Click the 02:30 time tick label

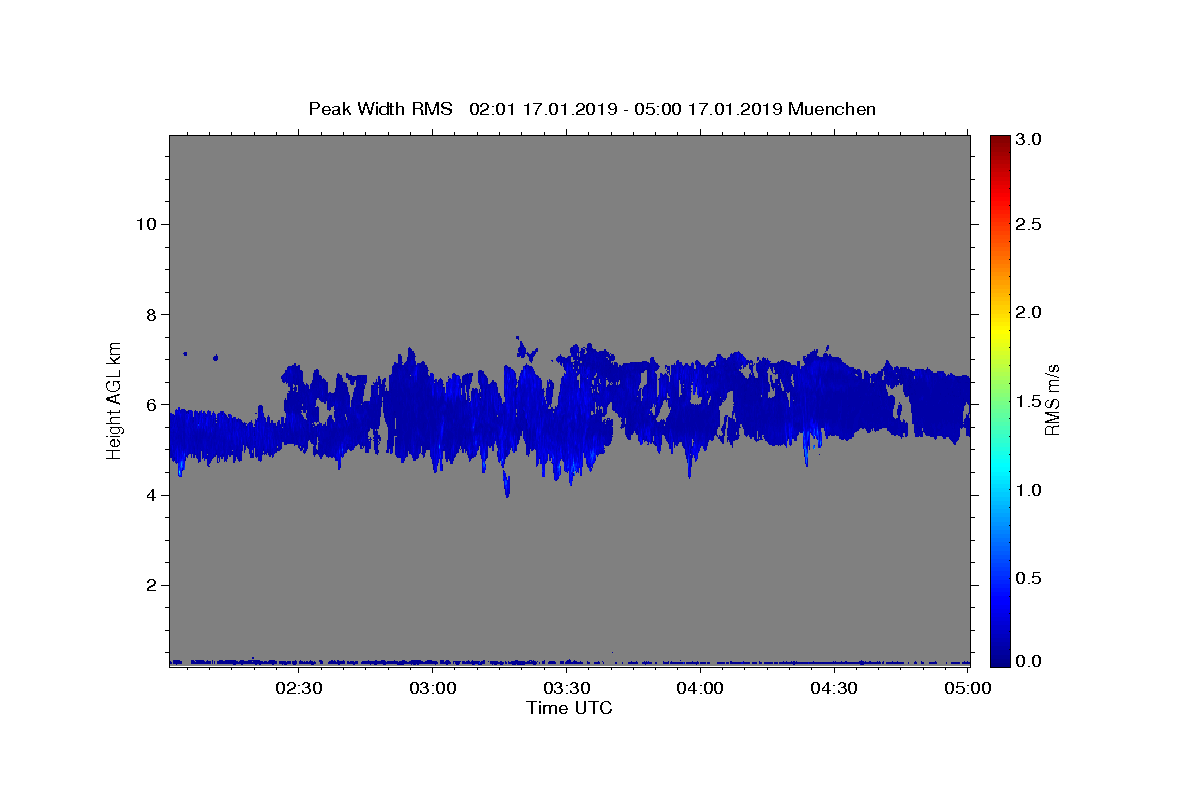click(x=298, y=688)
